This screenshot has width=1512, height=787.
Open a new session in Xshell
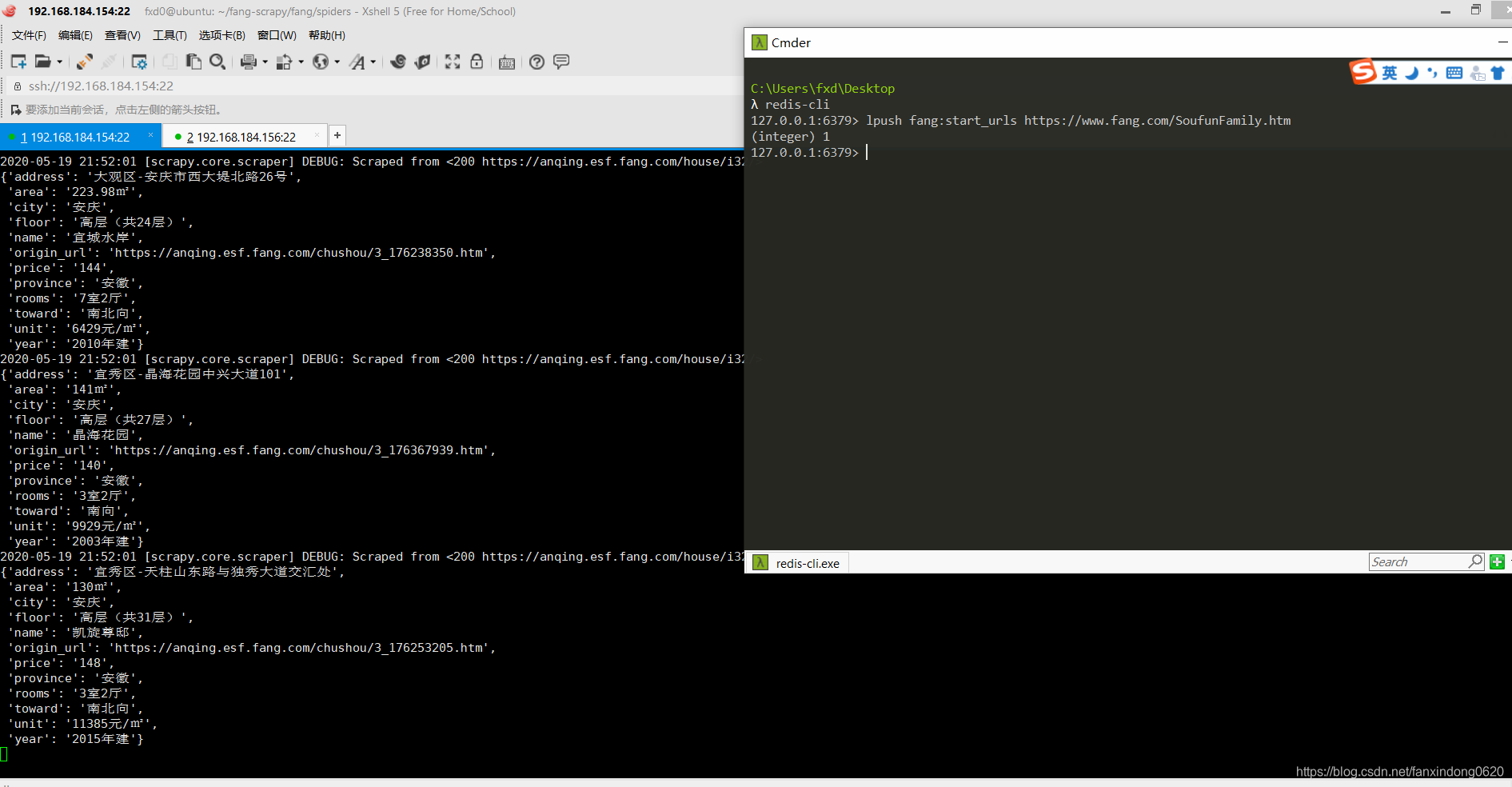tap(18, 62)
